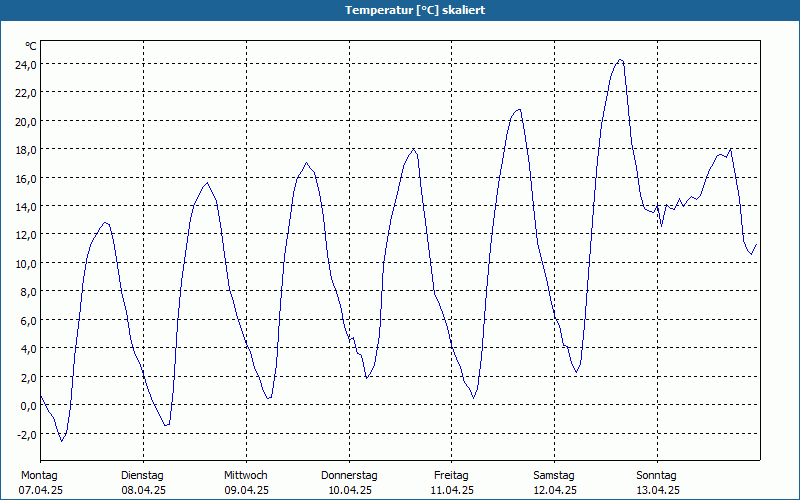Click the date 08.04.25
The width and height of the screenshot is (800, 500).
[x=143, y=491]
